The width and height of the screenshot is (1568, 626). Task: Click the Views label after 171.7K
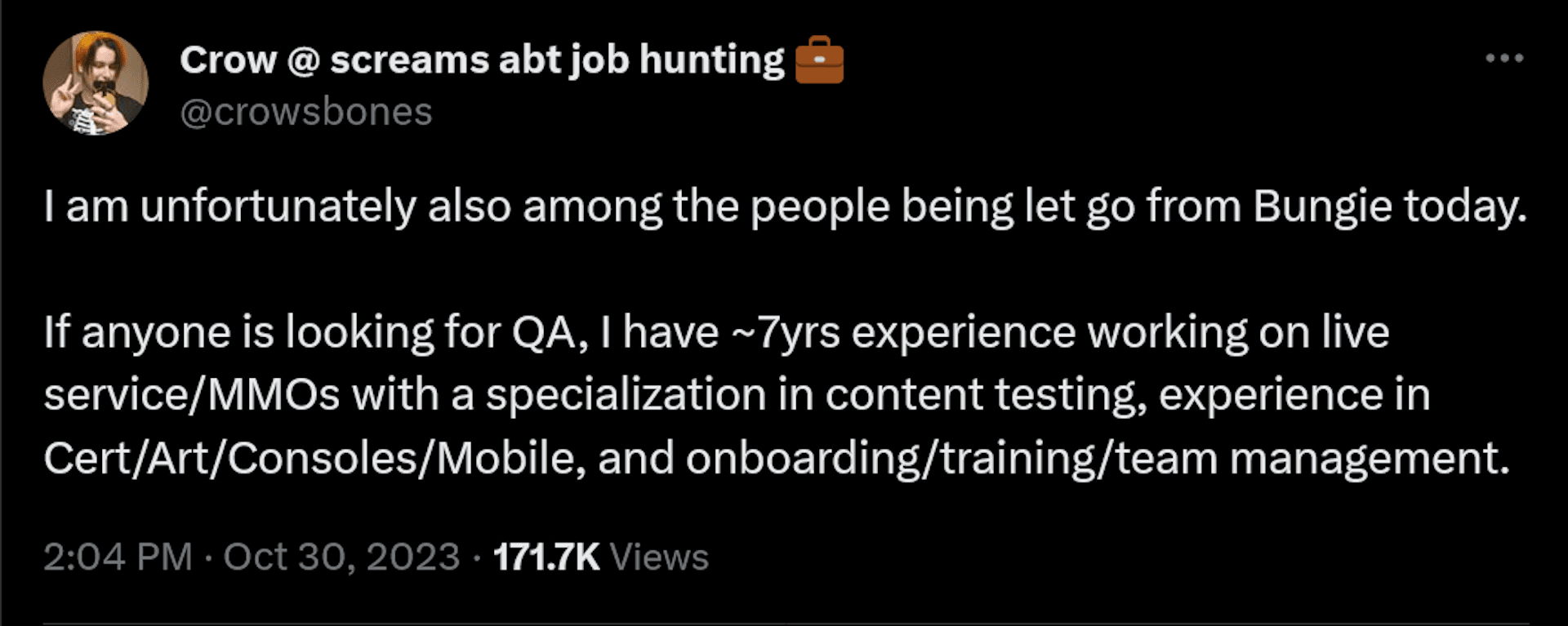coord(659,557)
